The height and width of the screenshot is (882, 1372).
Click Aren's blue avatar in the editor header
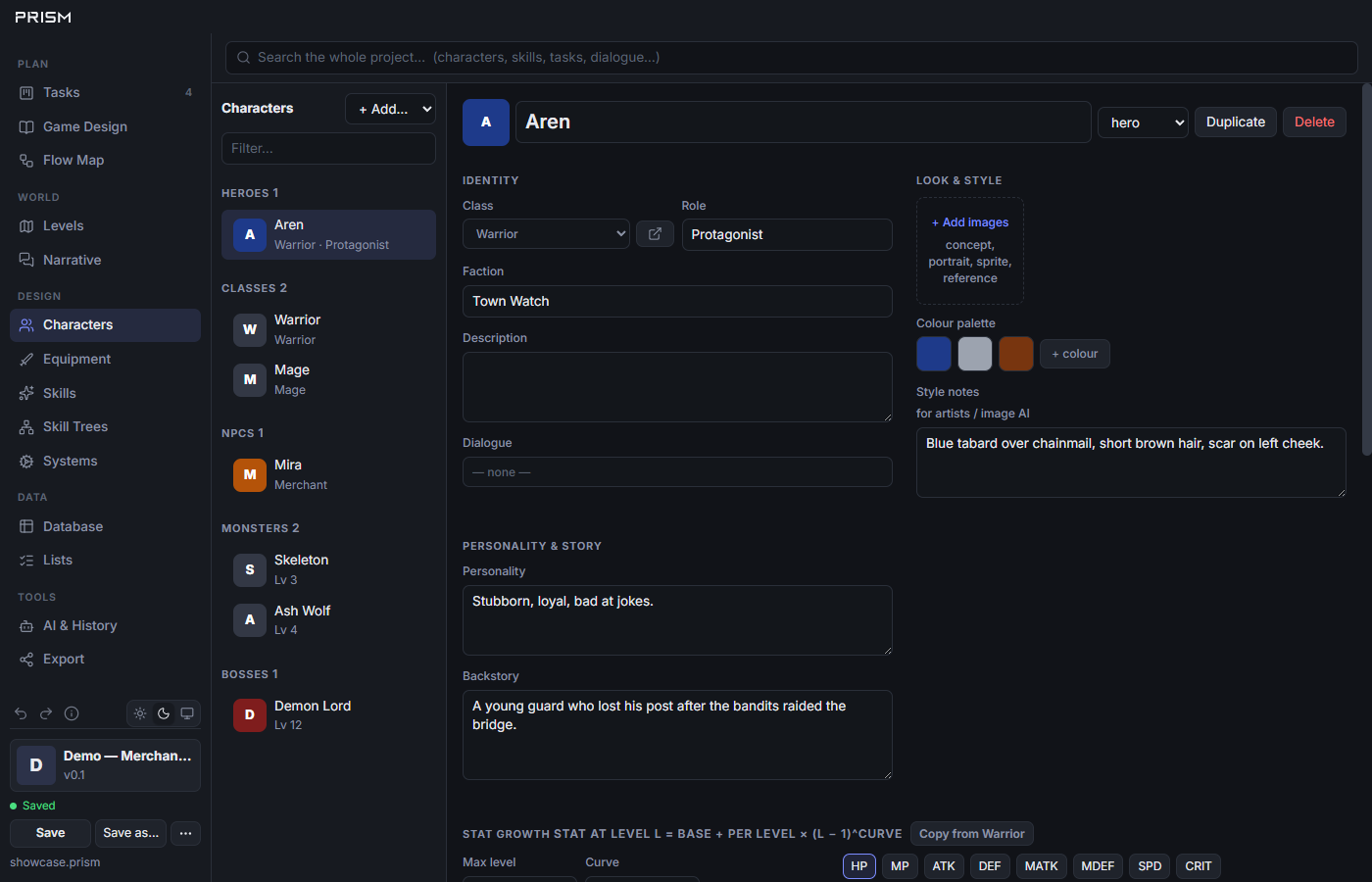tap(486, 122)
